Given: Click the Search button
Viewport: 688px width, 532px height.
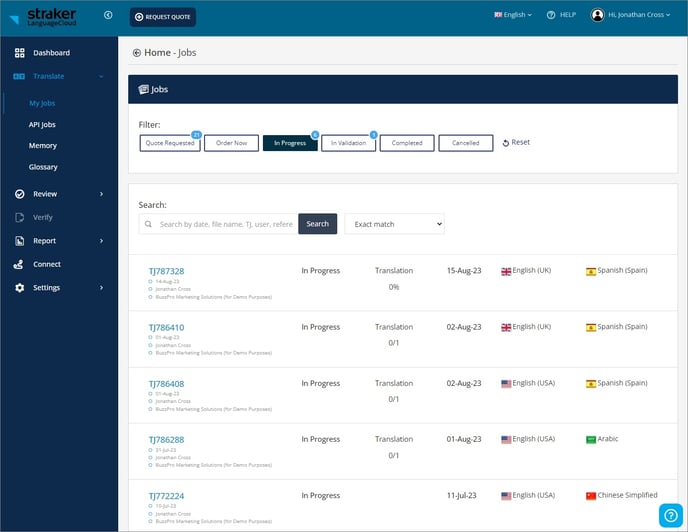Looking at the screenshot, I should (x=318, y=224).
